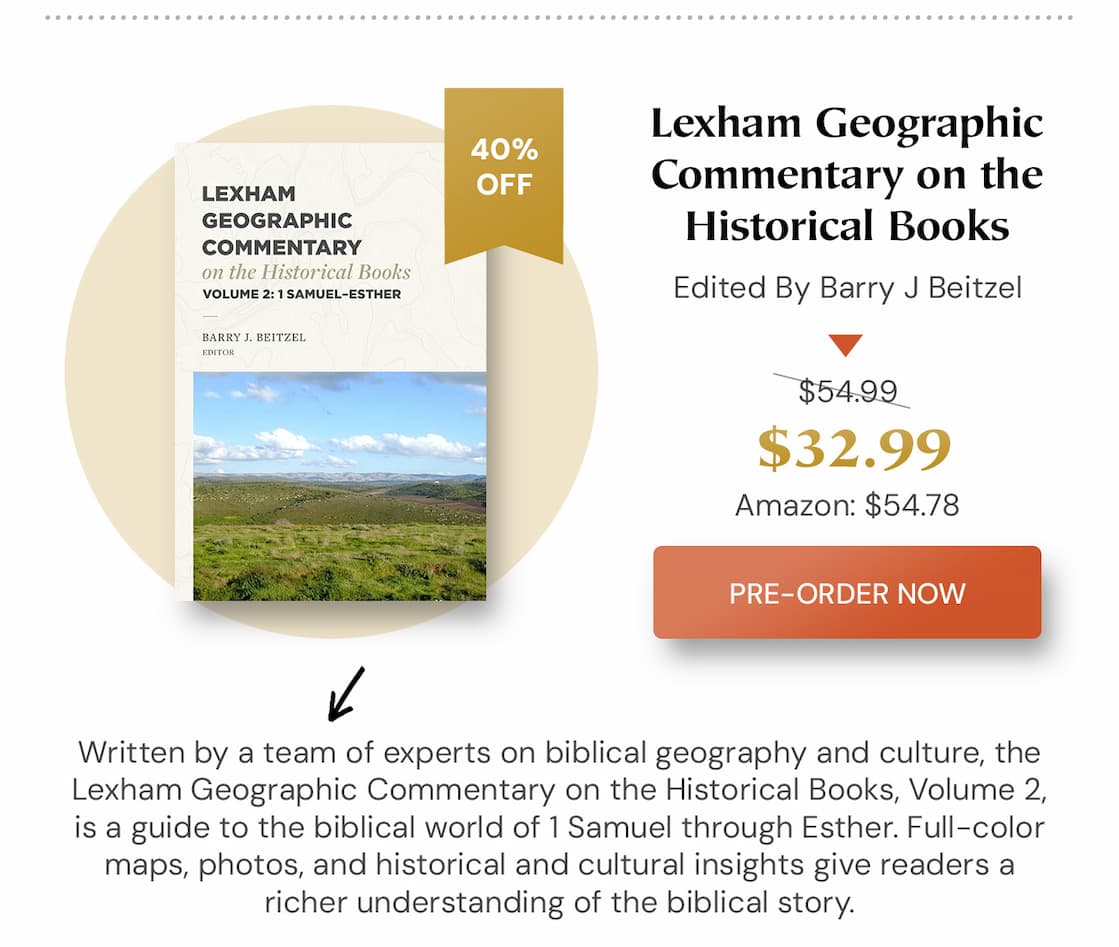The height and width of the screenshot is (947, 1119).
Task: Open the product description paragraph link
Action: (x=559, y=827)
